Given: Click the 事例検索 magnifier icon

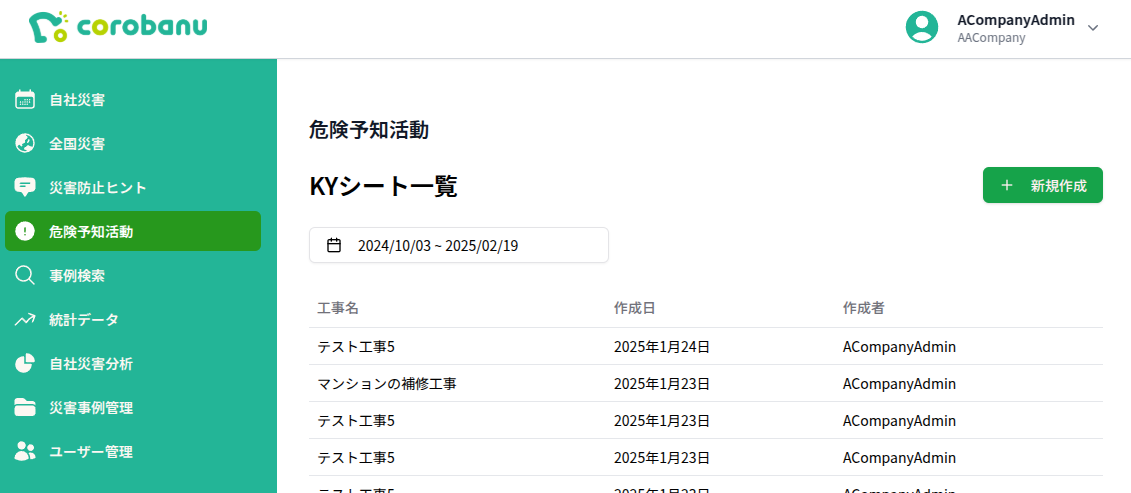Looking at the screenshot, I should [x=25, y=276].
